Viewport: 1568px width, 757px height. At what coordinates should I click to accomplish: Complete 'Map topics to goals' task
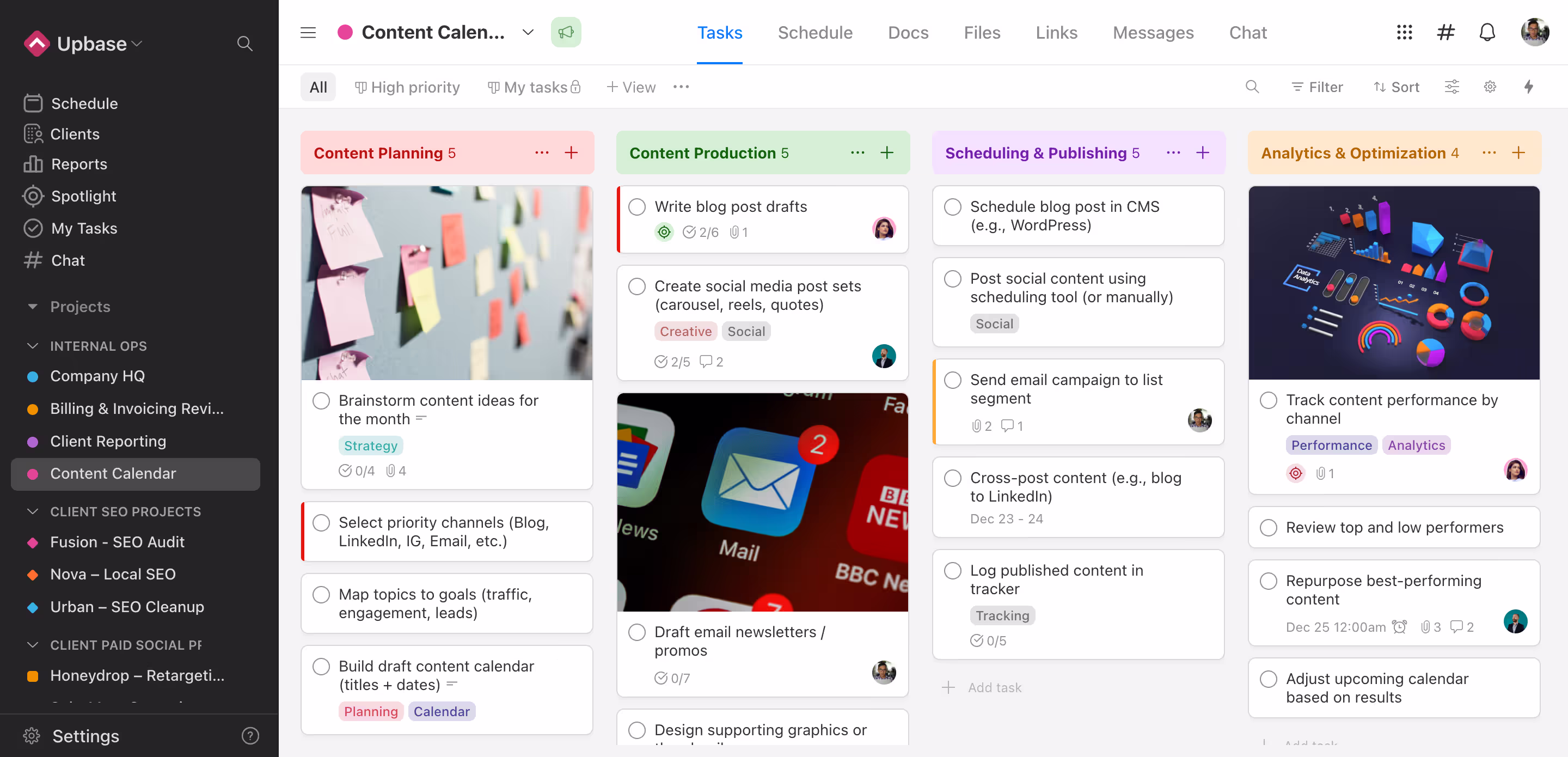321,594
